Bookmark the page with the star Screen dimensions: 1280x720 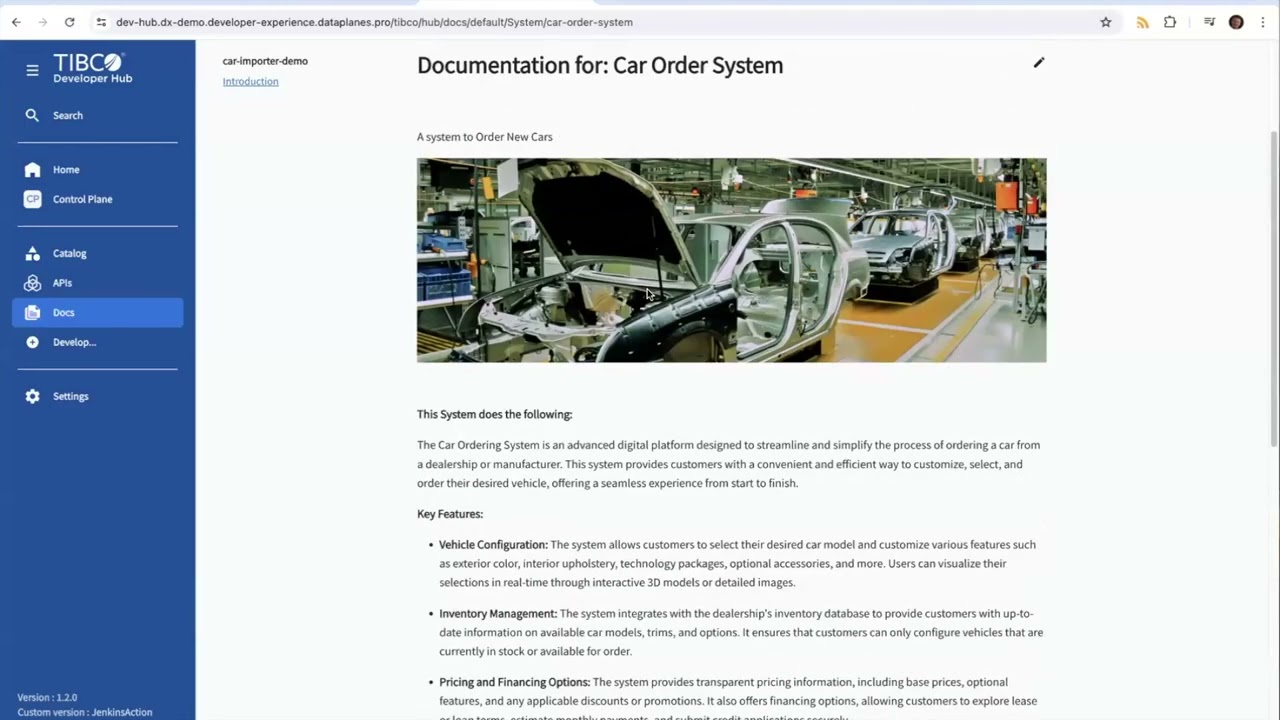(x=1105, y=22)
